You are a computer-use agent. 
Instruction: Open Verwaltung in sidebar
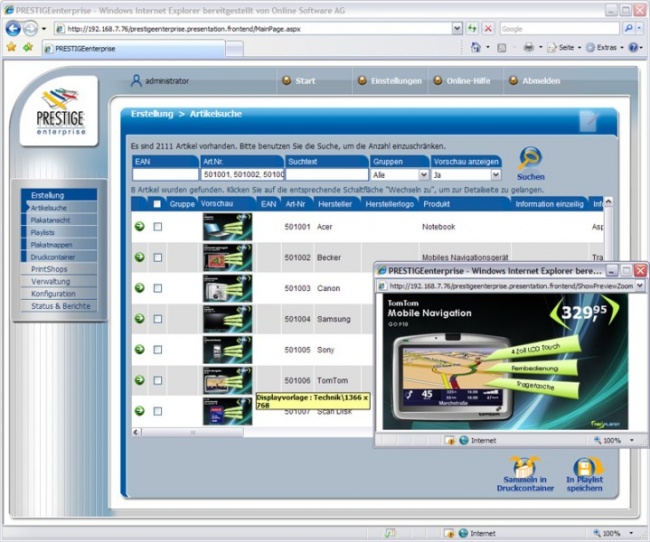[51, 282]
